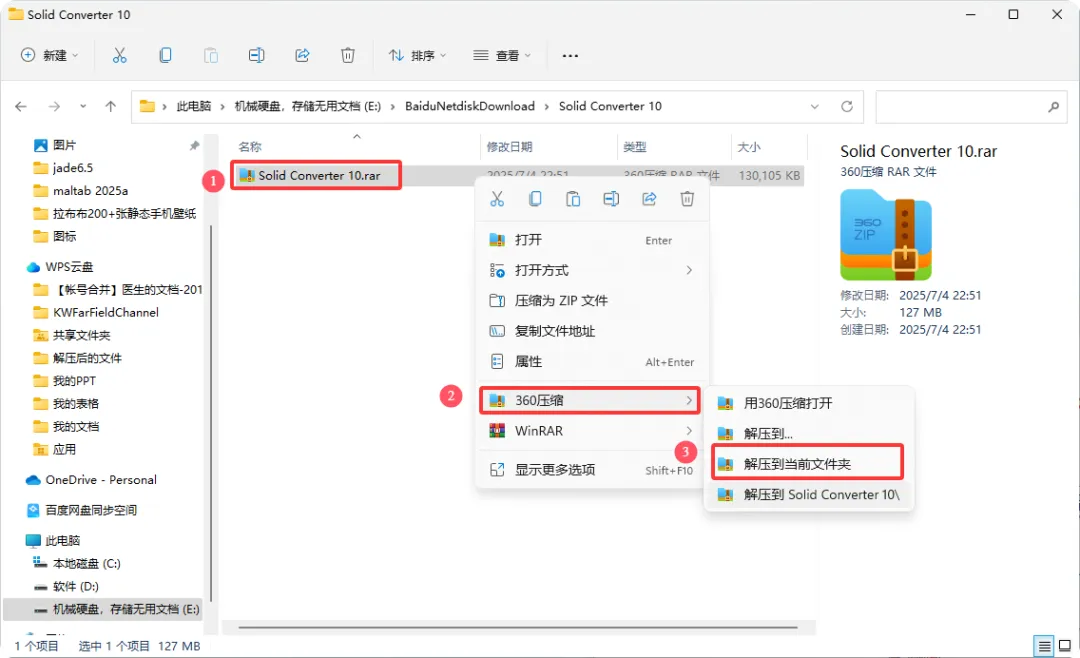The width and height of the screenshot is (1080, 658).
Task: Click the Cut icon in the top toolbar
Action: click(120, 56)
